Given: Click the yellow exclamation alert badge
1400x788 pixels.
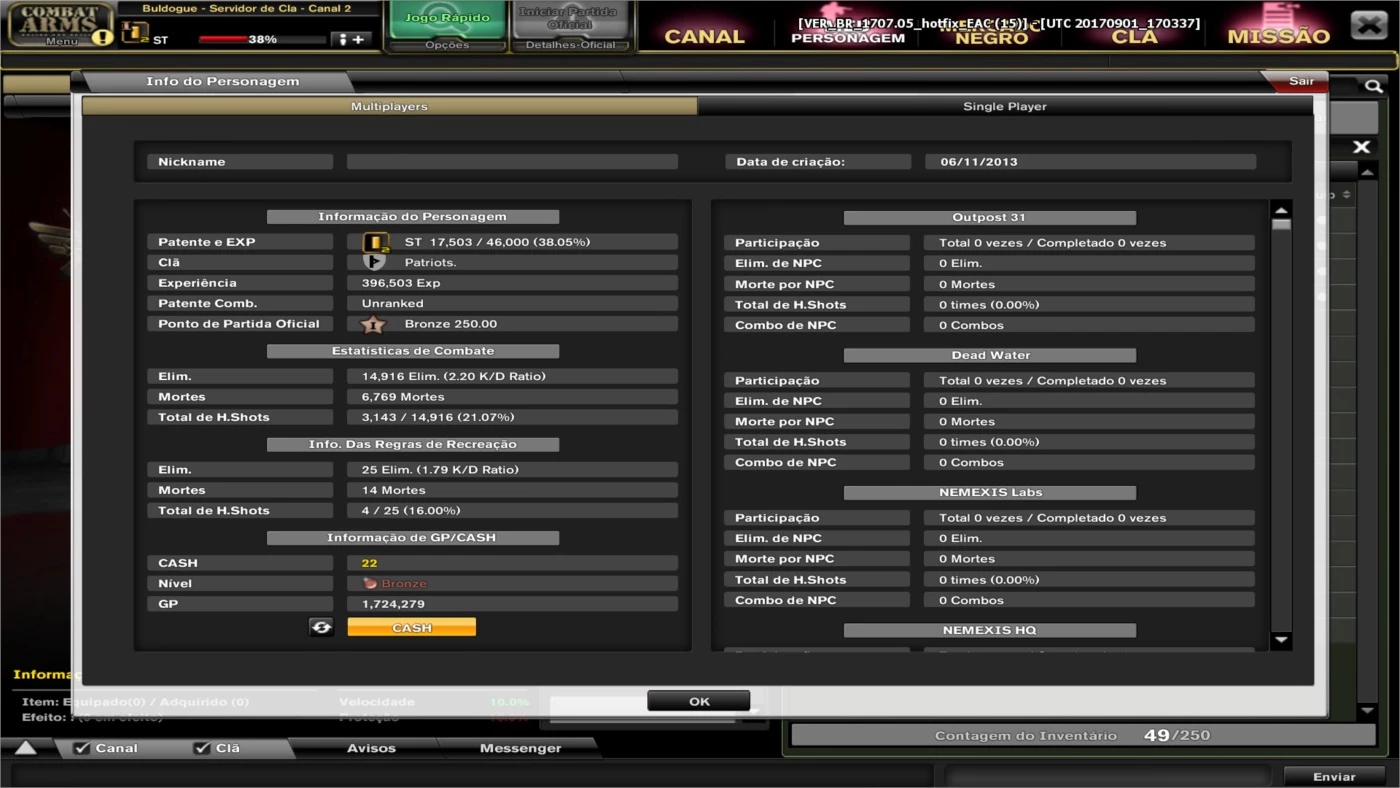Looking at the screenshot, I should 103,38.
